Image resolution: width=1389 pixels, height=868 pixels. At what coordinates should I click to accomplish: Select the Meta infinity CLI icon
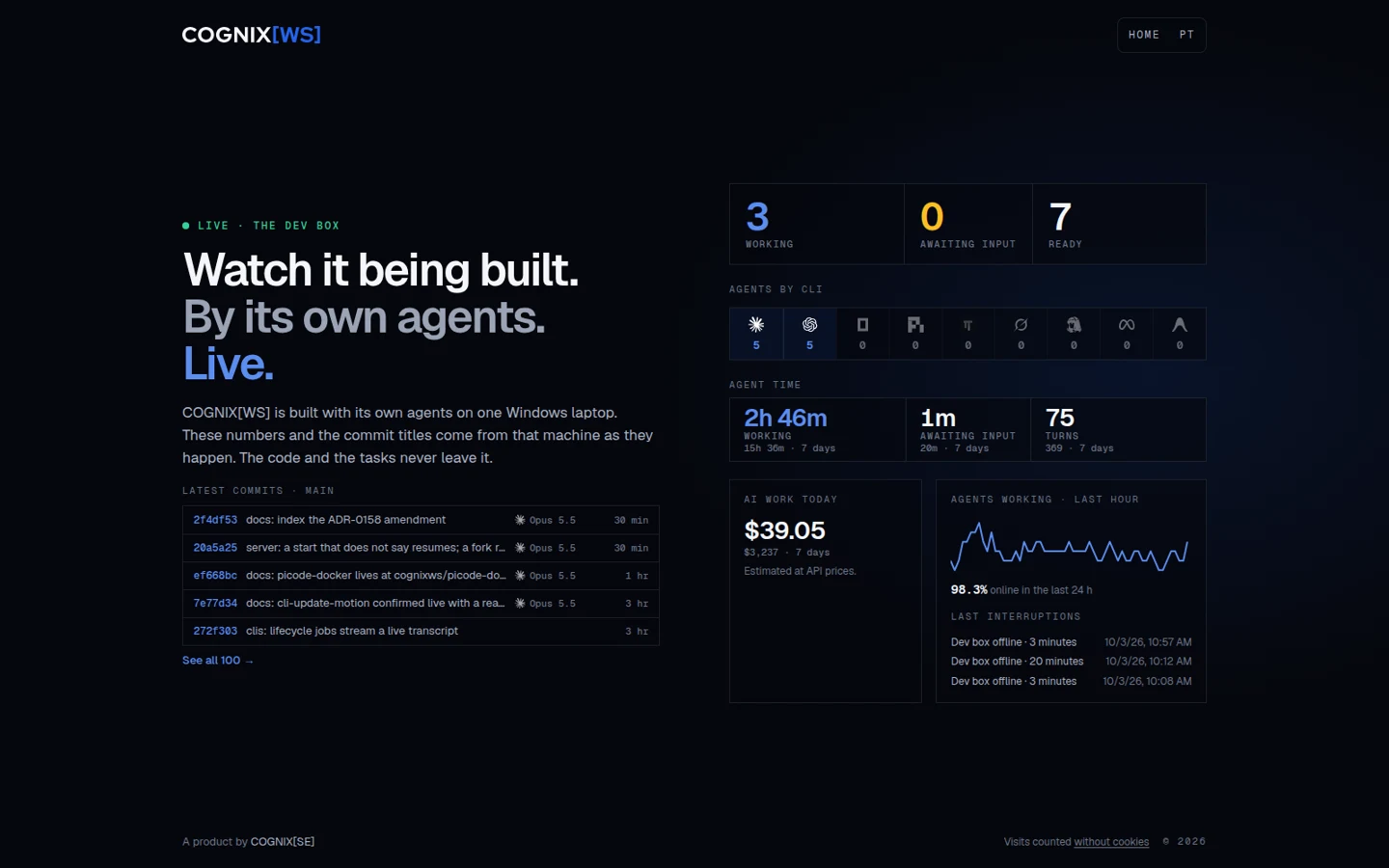click(1127, 325)
